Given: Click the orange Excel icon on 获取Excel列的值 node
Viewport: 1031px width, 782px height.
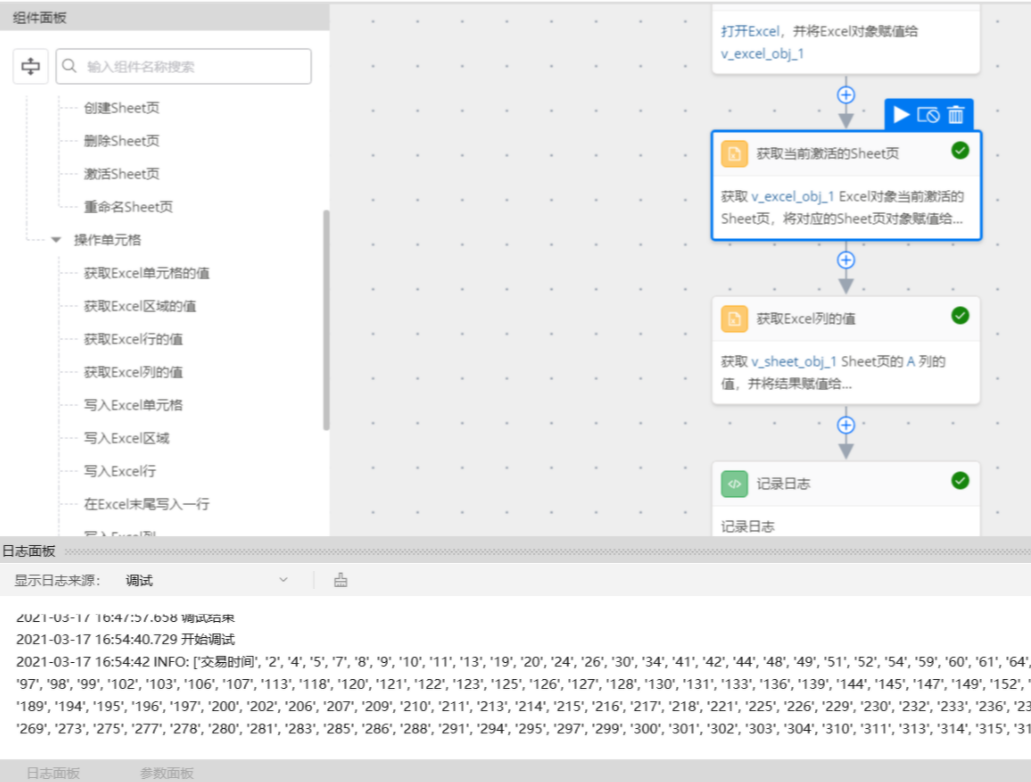Looking at the screenshot, I should point(734,319).
